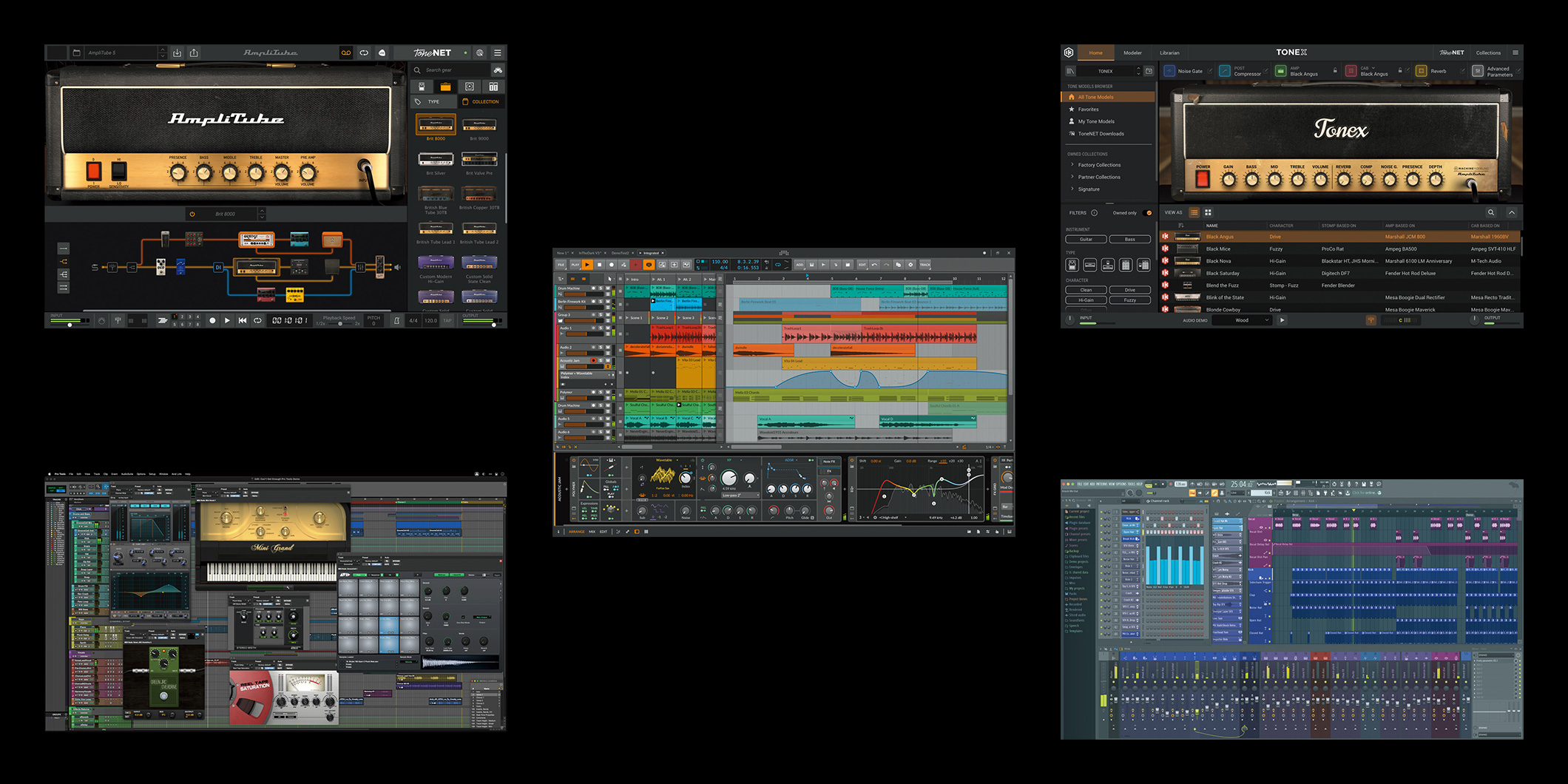Image resolution: width=1568 pixels, height=784 pixels.
Task: Toggle the bypass power icon beside Brit 8000
Action: point(192,214)
